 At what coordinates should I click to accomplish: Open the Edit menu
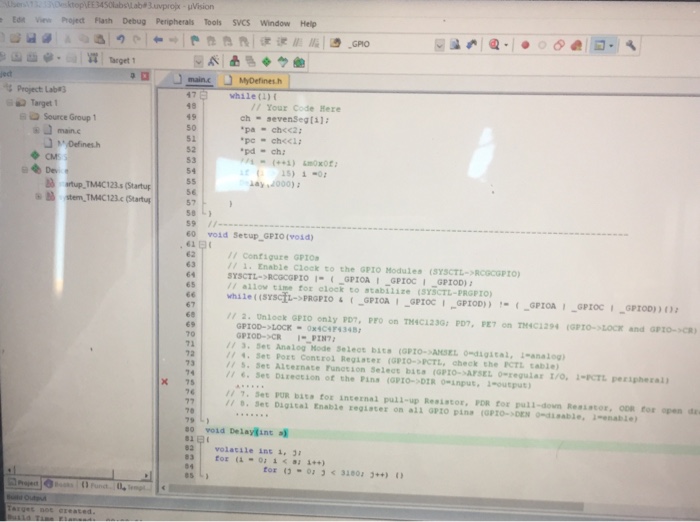point(19,20)
